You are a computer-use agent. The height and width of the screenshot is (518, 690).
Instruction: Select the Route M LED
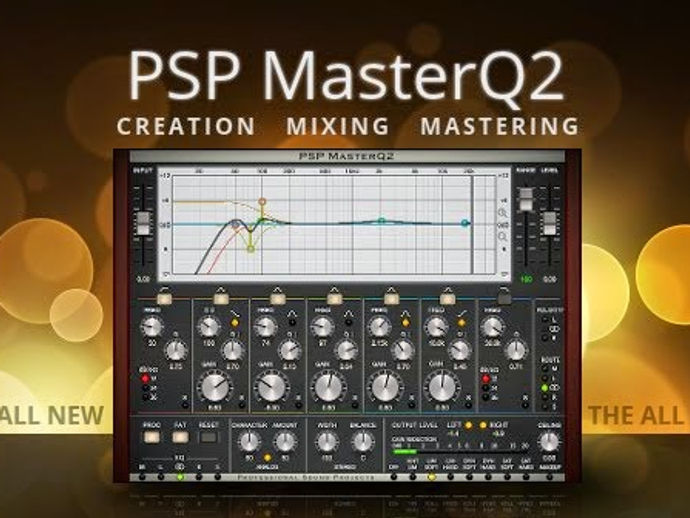[x=545, y=368]
